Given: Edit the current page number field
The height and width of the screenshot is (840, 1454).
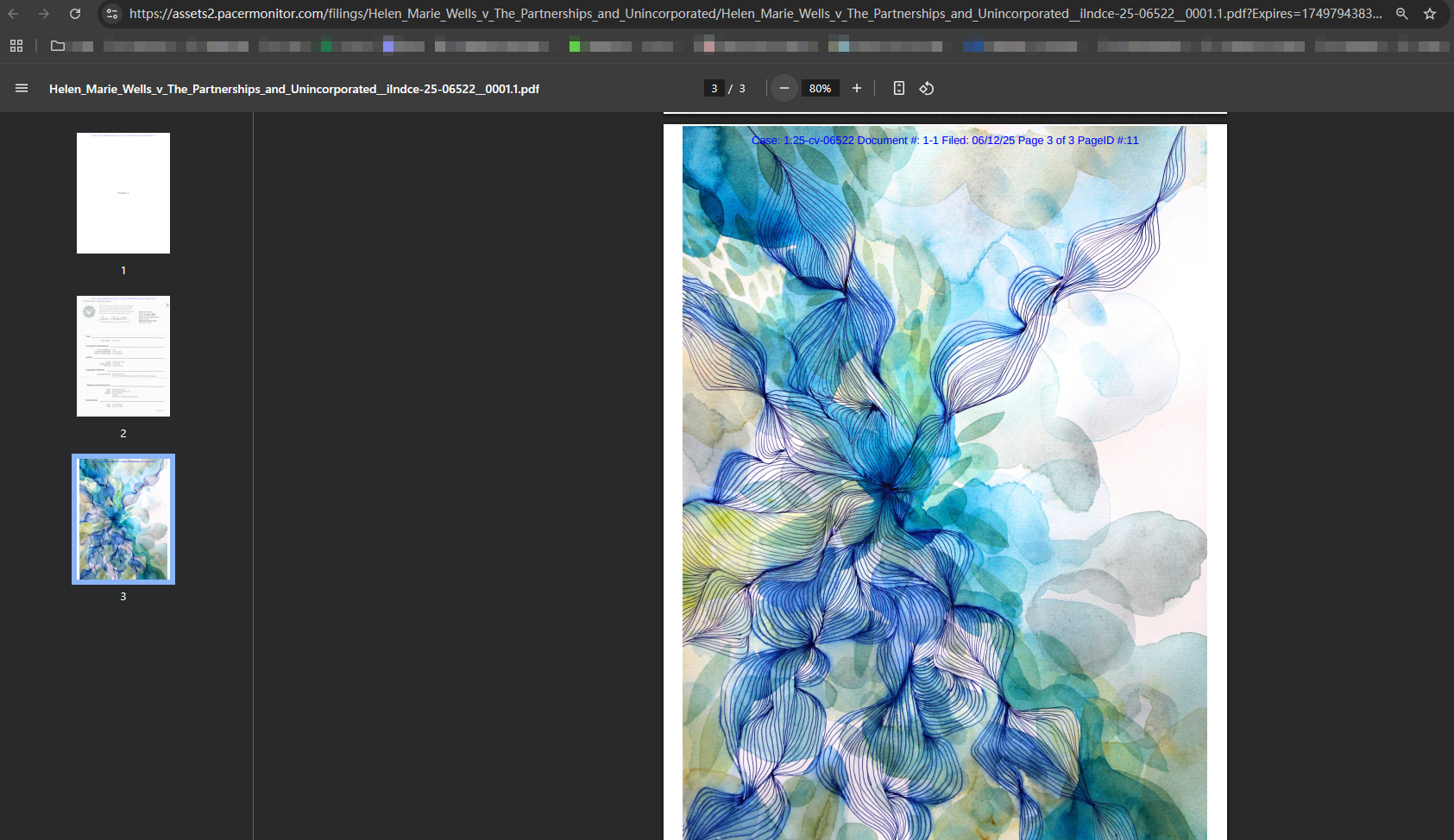Looking at the screenshot, I should click(714, 88).
